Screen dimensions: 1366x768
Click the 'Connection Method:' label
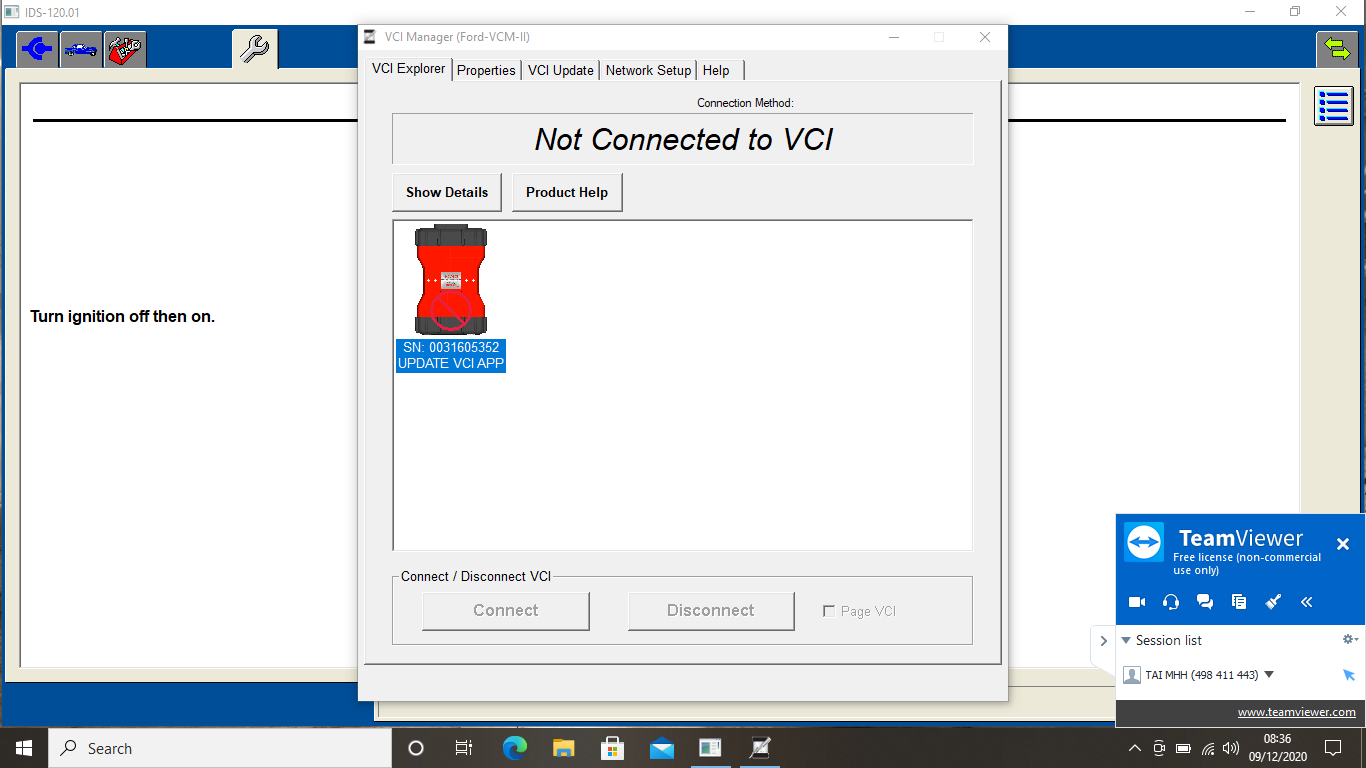(x=745, y=103)
